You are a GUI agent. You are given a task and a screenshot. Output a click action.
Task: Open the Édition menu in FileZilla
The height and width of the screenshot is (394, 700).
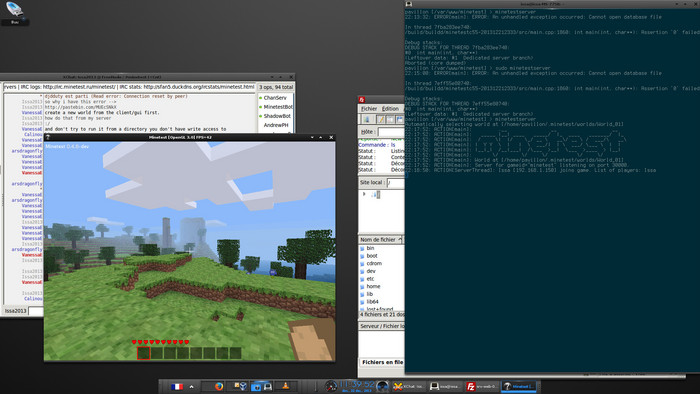[x=390, y=109]
